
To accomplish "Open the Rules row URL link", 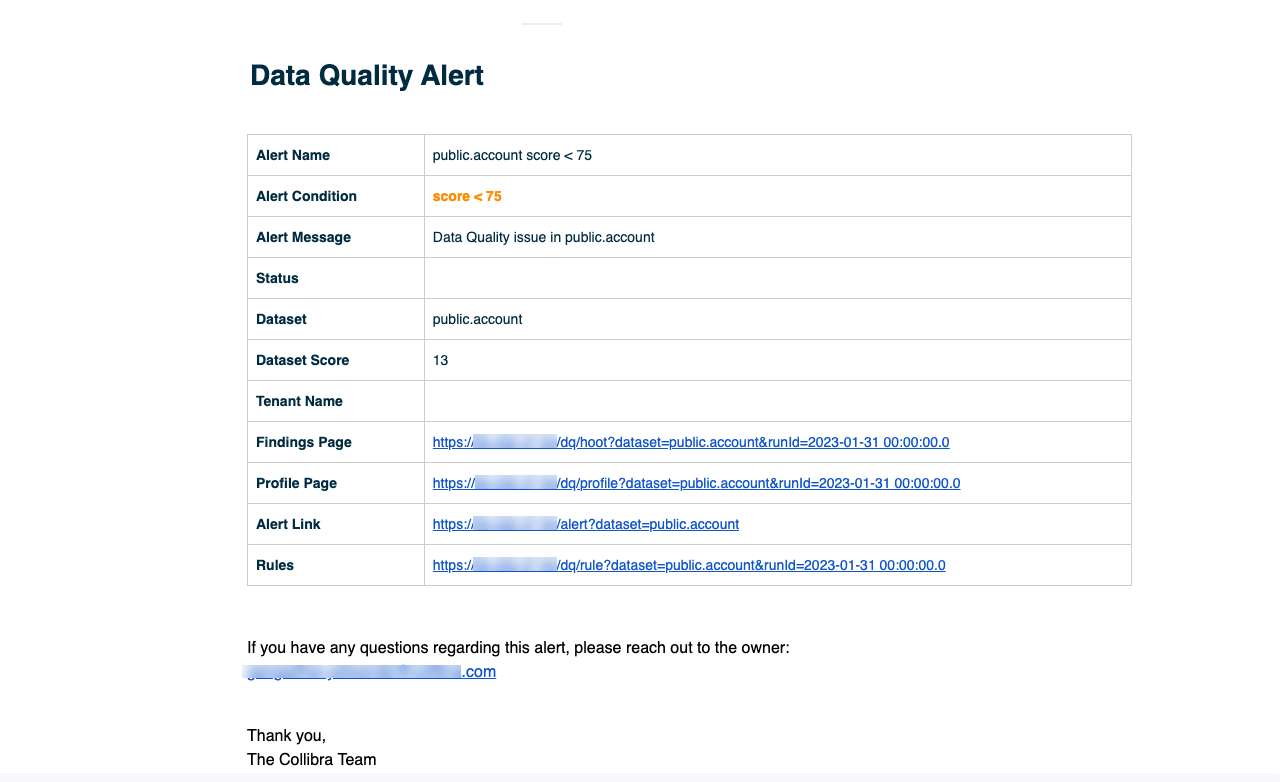I will [x=688, y=565].
